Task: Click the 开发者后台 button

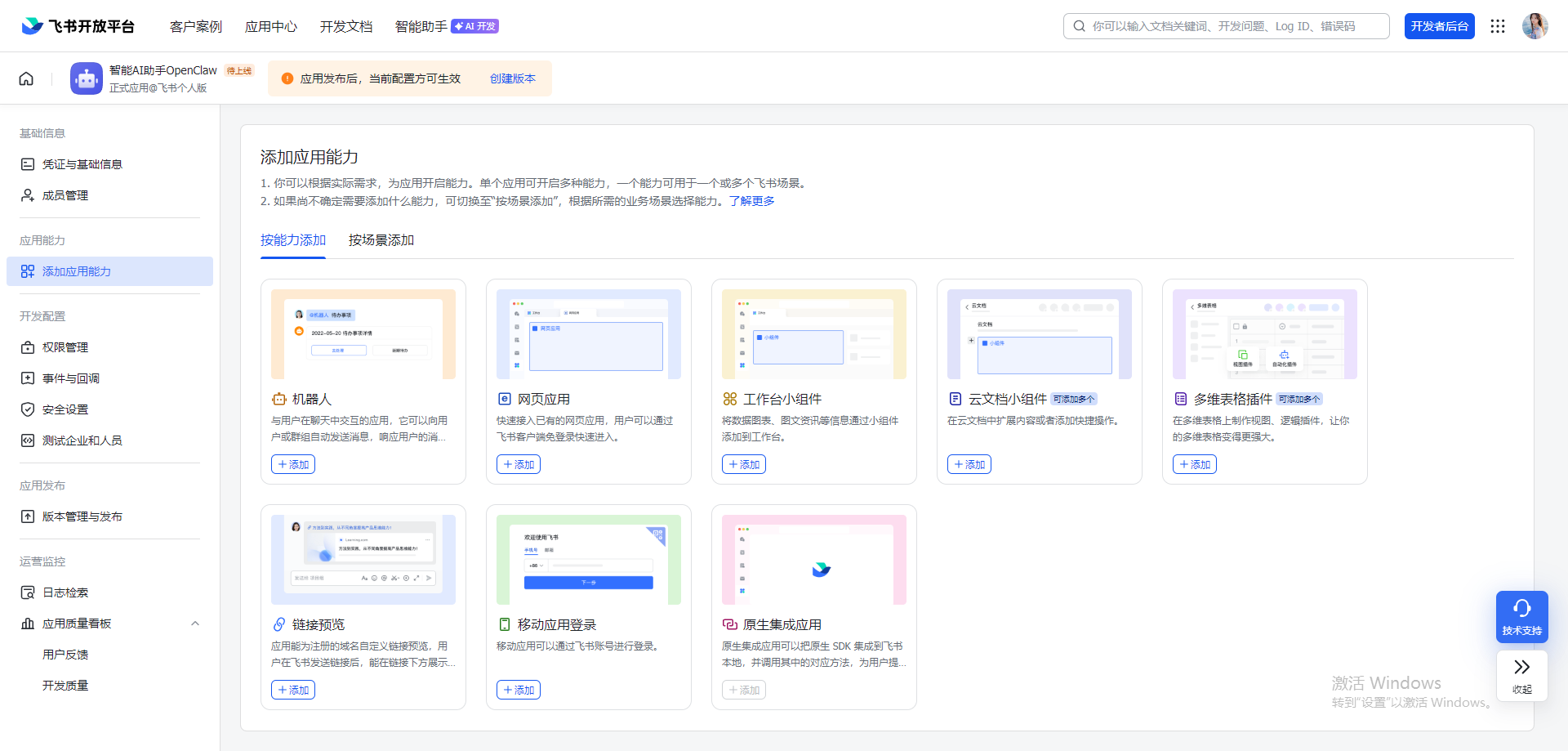Action: (1440, 26)
